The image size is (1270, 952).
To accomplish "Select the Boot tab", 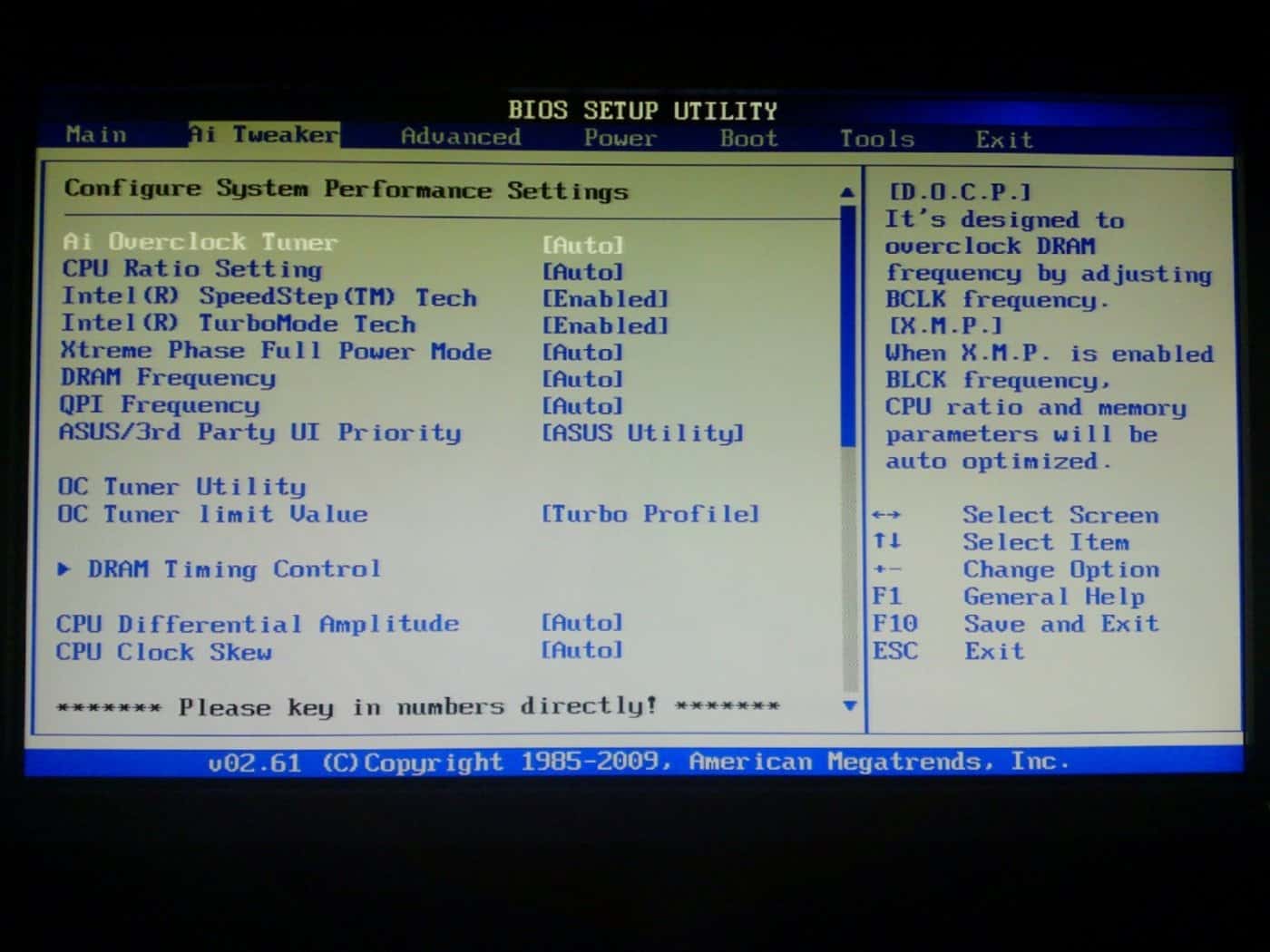I will (x=748, y=139).
